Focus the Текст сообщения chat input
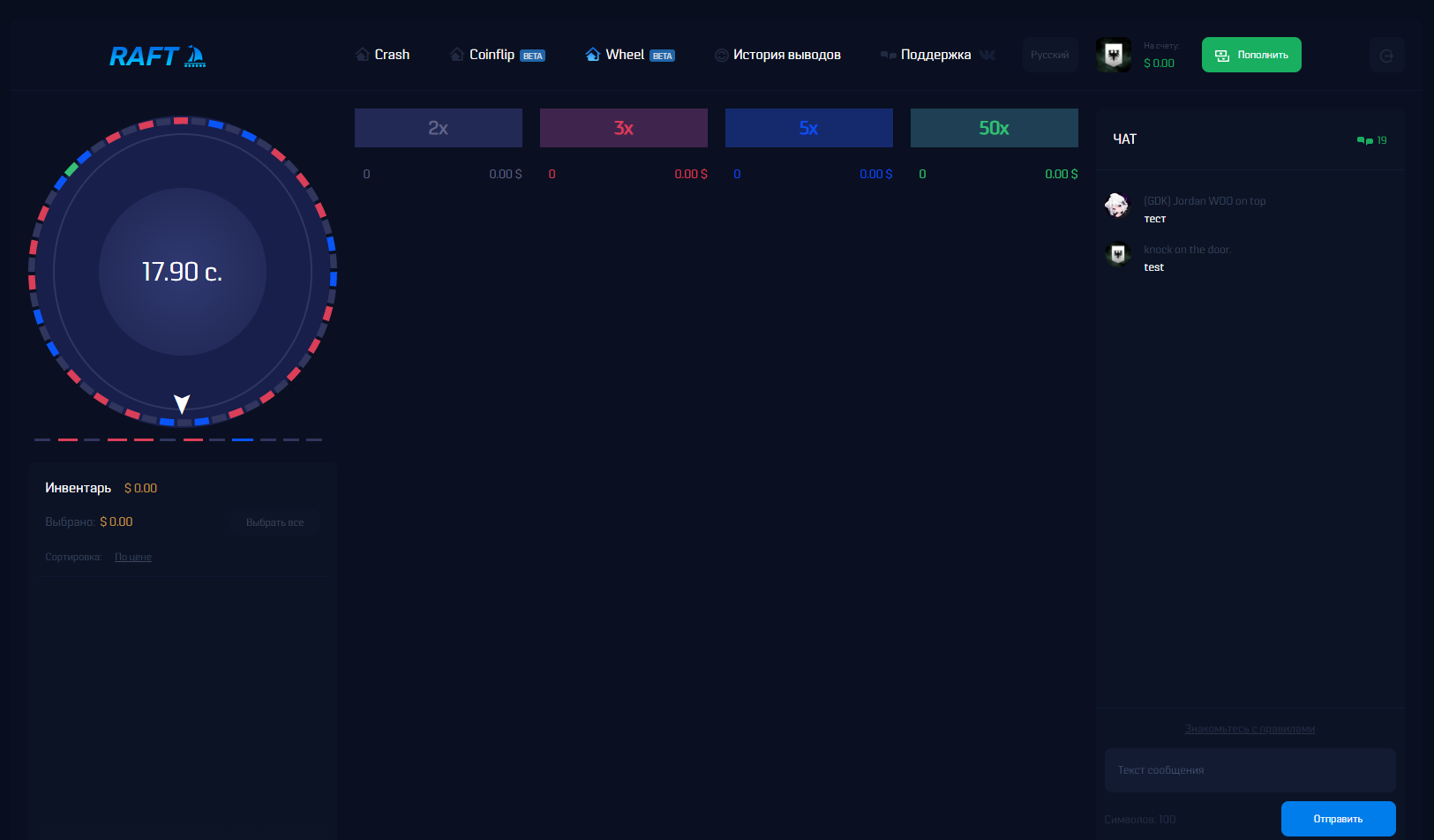Screen dimensions: 1434x840 pos(1250,770)
